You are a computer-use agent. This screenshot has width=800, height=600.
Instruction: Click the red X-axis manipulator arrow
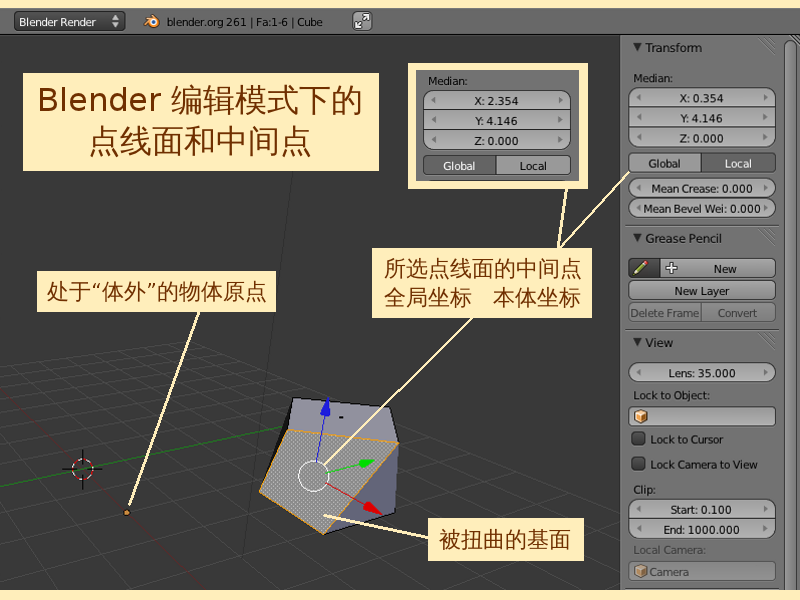click(372, 508)
